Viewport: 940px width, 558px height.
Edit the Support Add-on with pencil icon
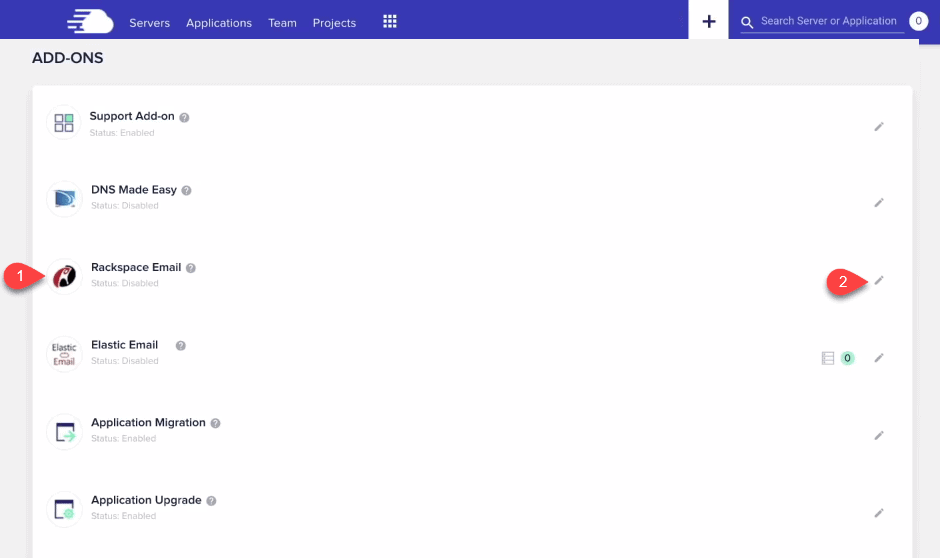pos(879,126)
